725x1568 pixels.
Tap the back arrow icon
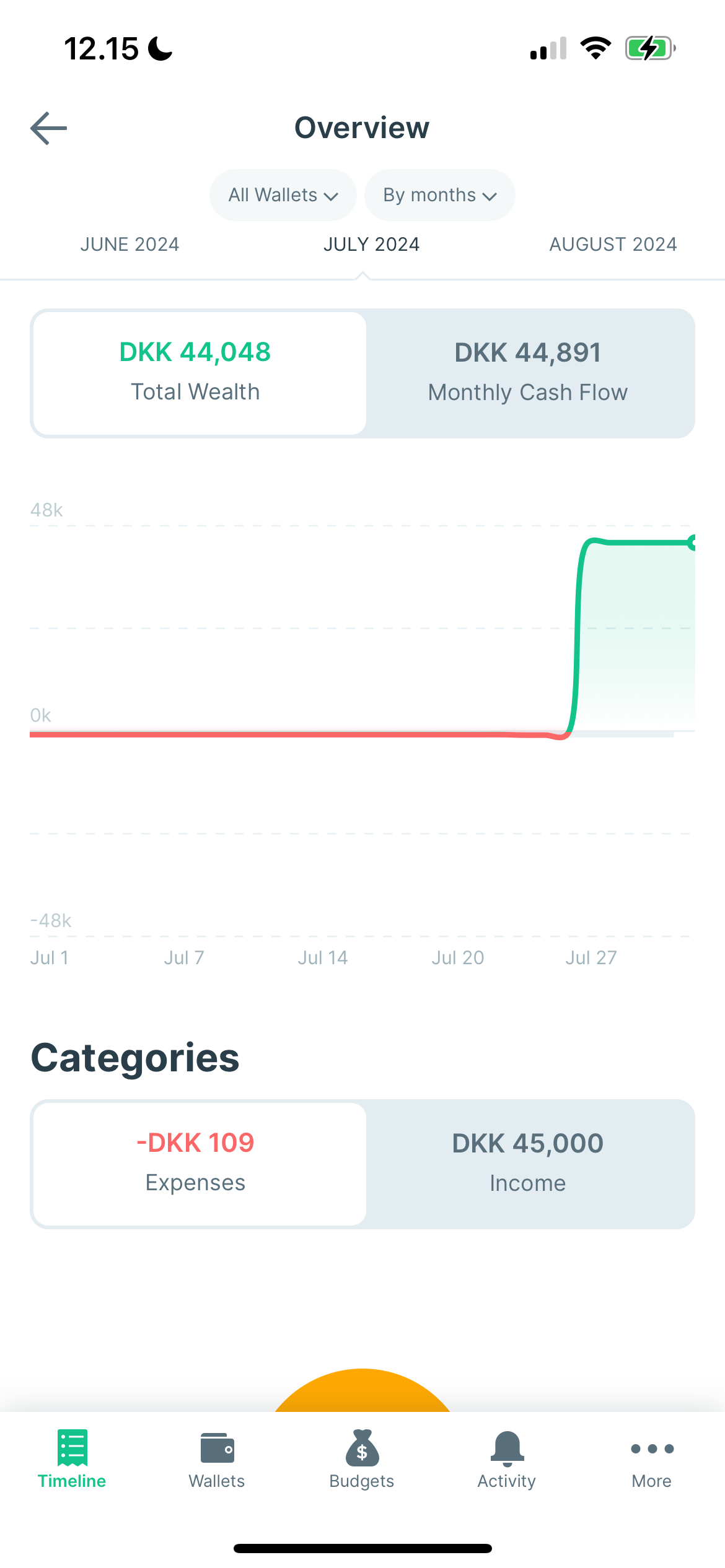click(x=49, y=128)
